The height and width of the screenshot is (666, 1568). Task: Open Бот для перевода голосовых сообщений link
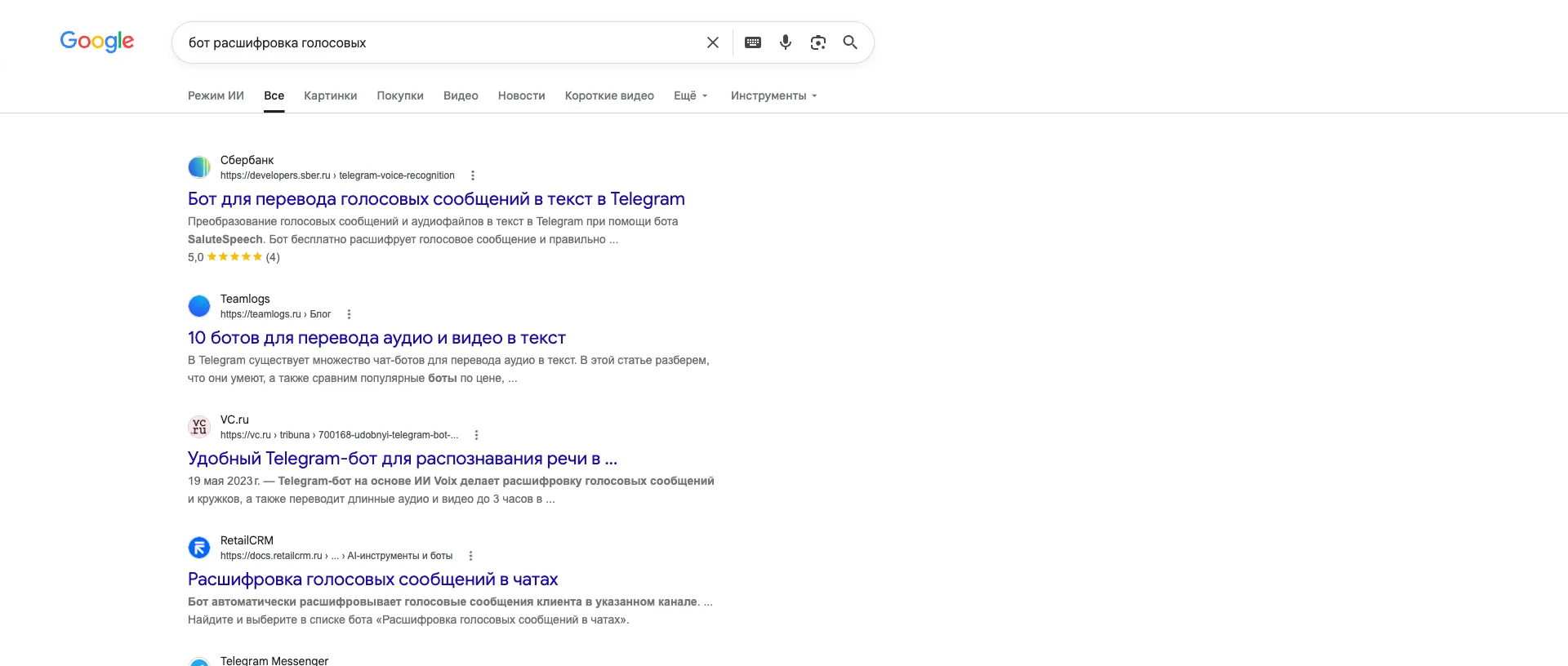coord(436,199)
